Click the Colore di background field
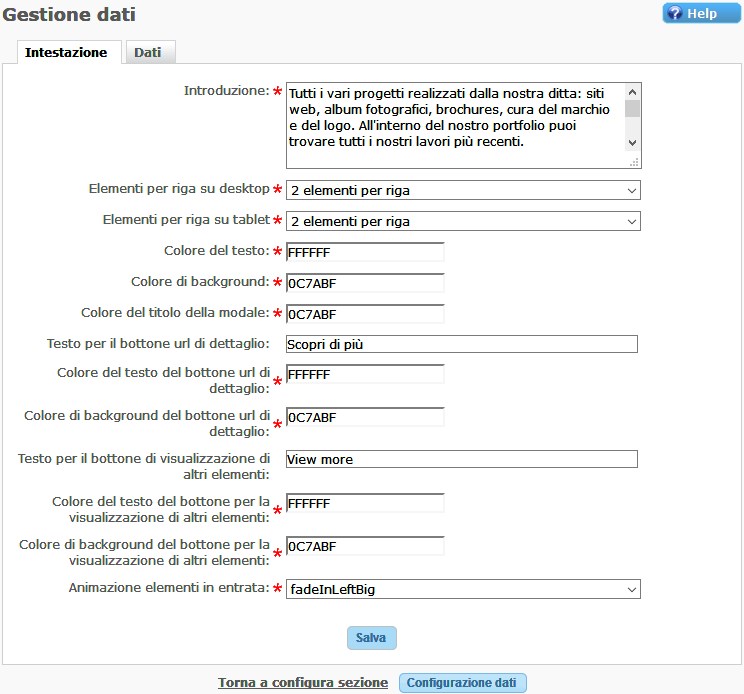The height and width of the screenshot is (694, 744). (x=365, y=283)
